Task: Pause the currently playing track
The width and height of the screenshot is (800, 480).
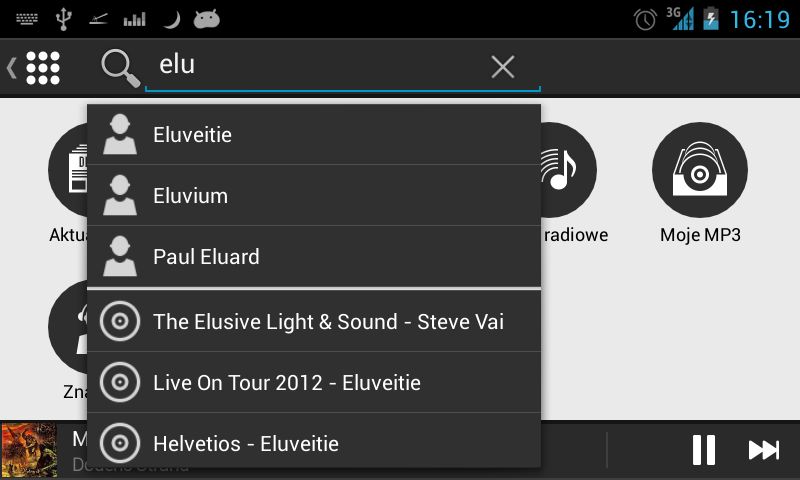Action: tap(704, 450)
